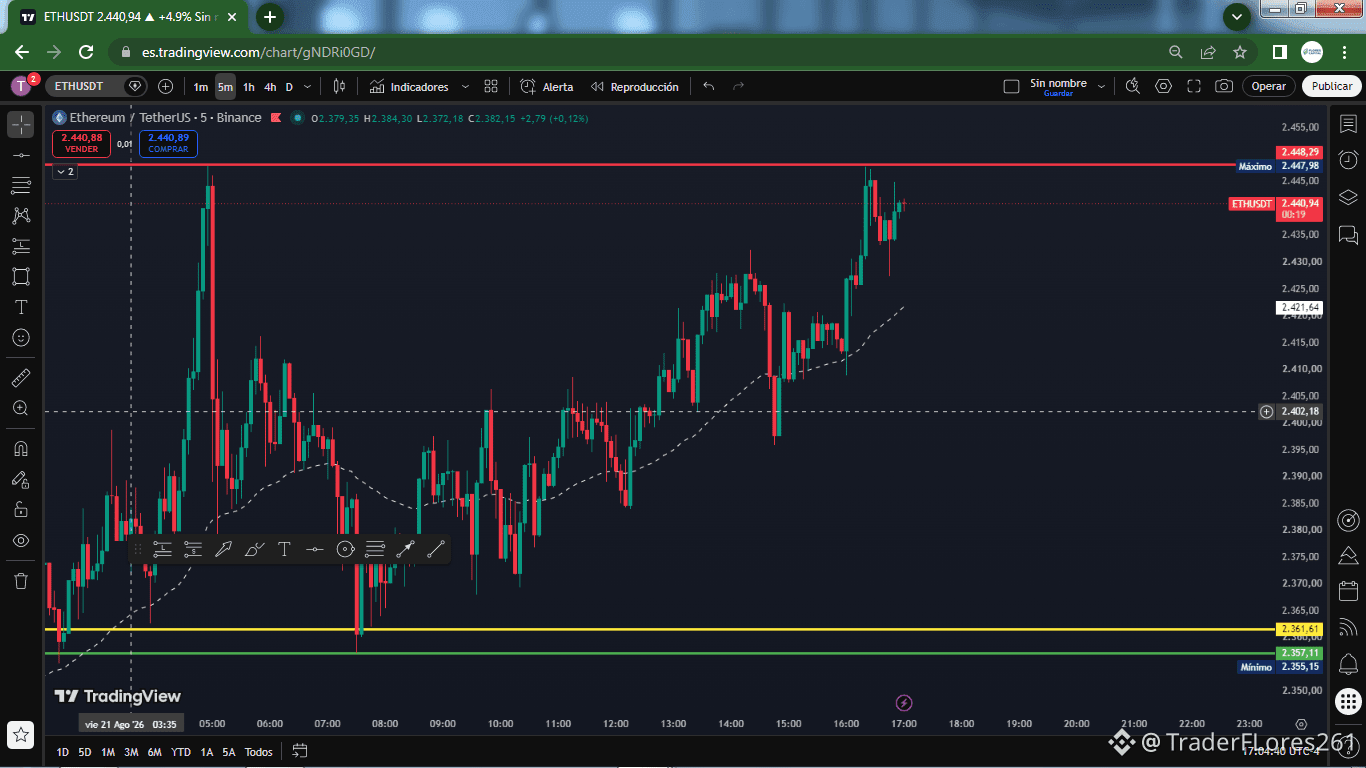This screenshot has height=768, width=1366.
Task: Open the quick search icon in top toolbar
Action: coord(1133,86)
